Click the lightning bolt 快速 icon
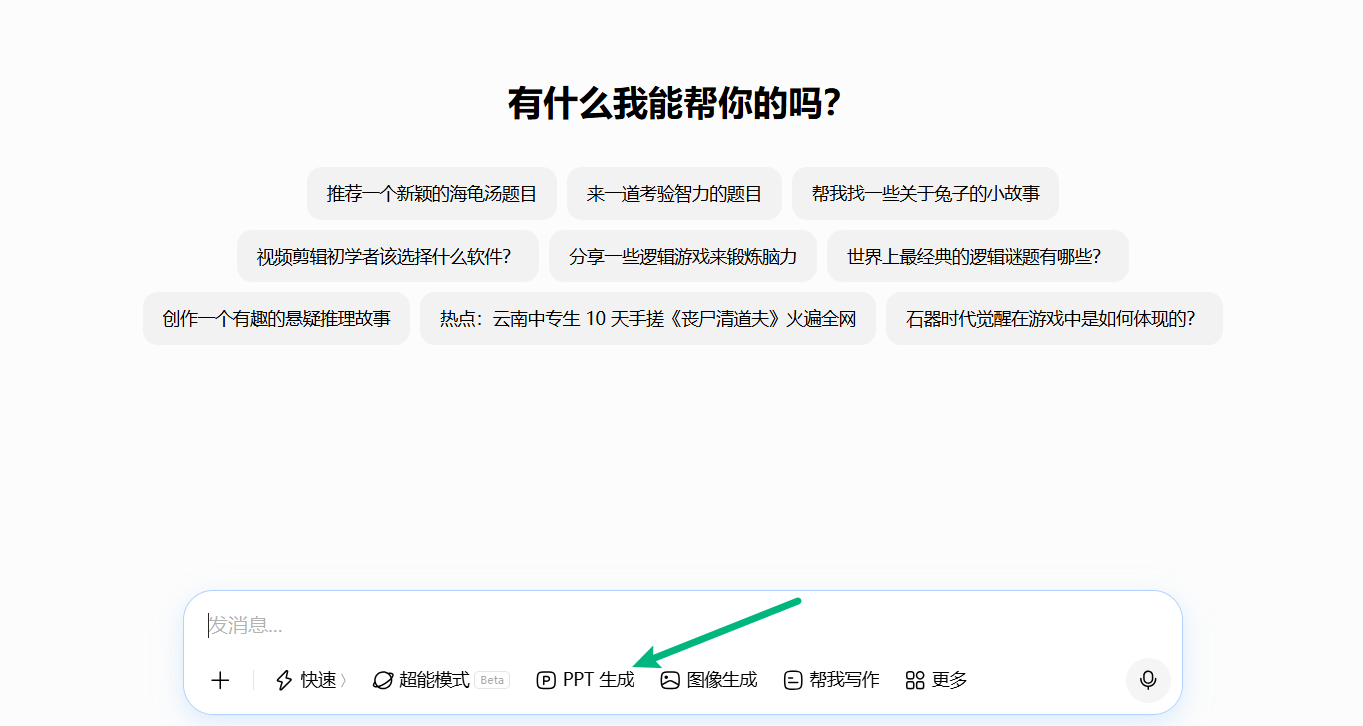 click(x=284, y=680)
